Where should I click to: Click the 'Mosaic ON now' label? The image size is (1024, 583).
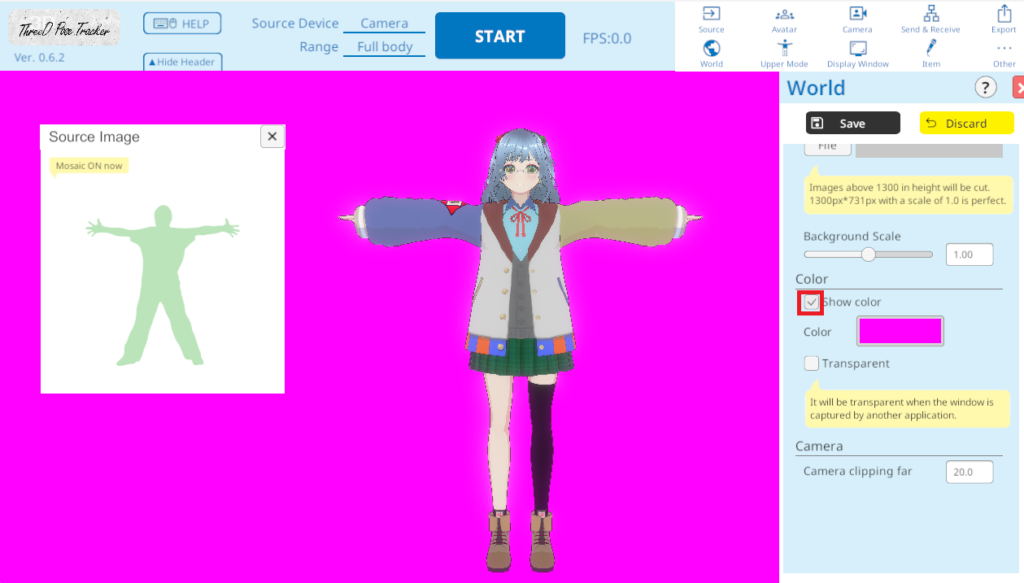tap(89, 166)
